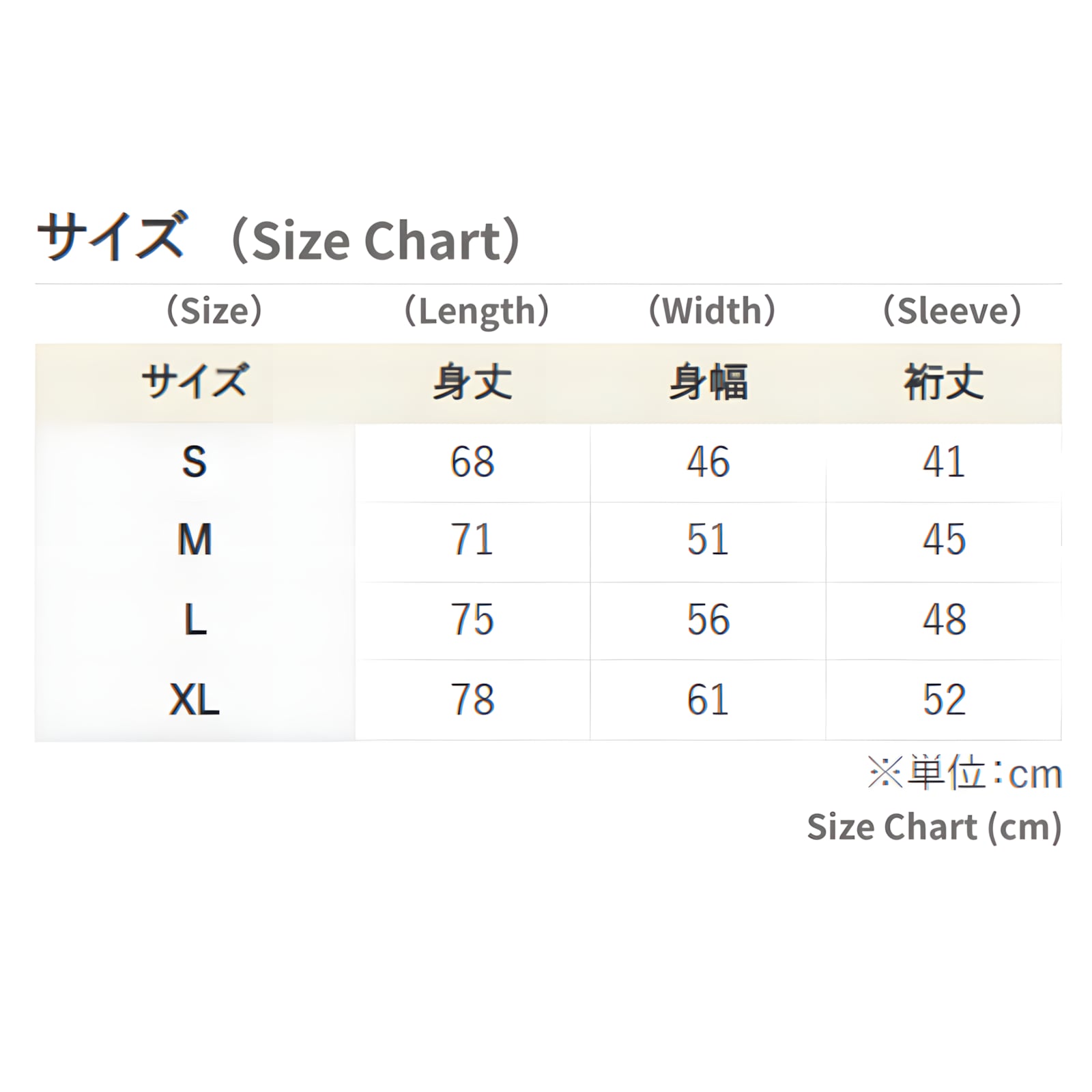The image size is (1092, 1092).
Task: Select the XL sleeve value 52
Action: pos(945,700)
